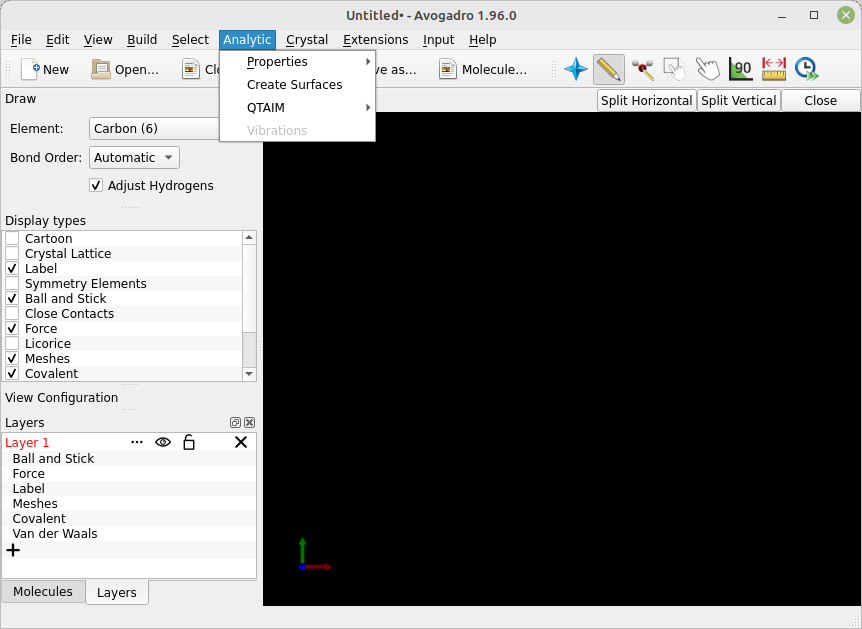
Task: Open the Measure angle tool
Action: tap(740, 69)
